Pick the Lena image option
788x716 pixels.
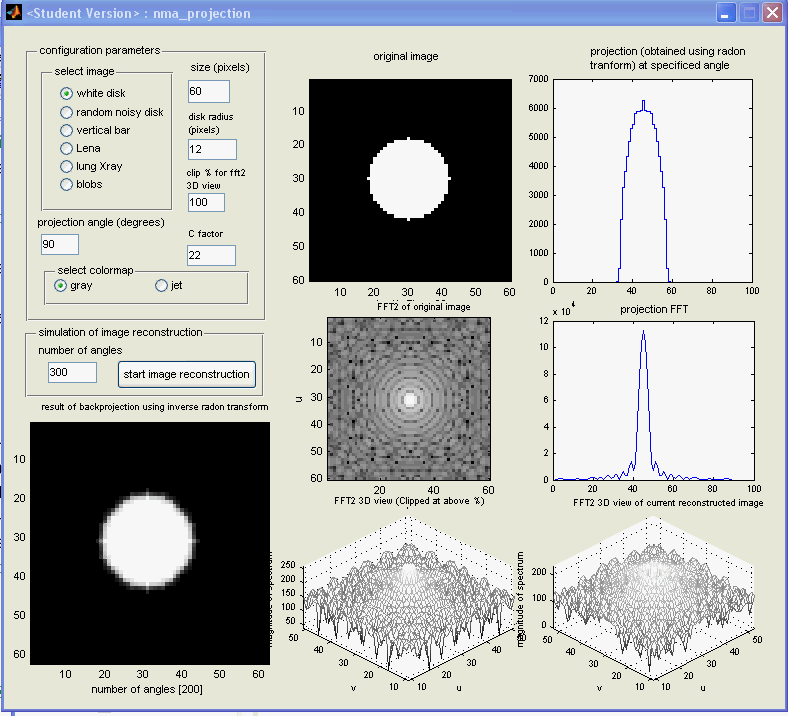pyautogui.click(x=67, y=148)
